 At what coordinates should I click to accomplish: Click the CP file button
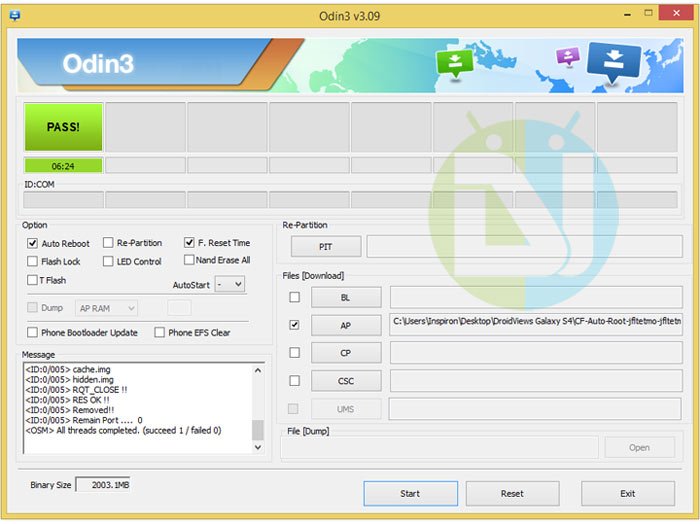pyautogui.click(x=346, y=353)
